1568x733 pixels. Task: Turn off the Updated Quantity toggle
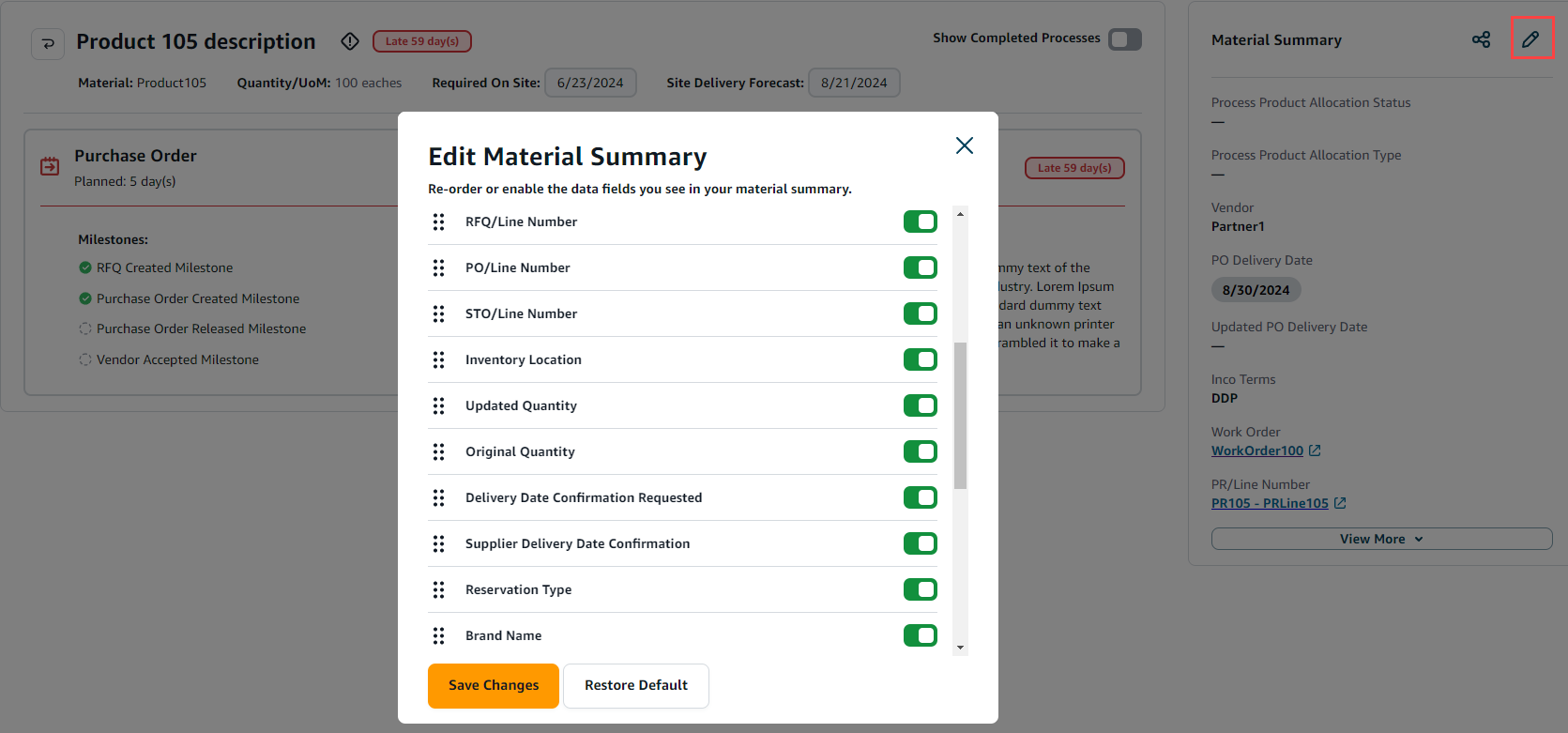pyautogui.click(x=920, y=405)
